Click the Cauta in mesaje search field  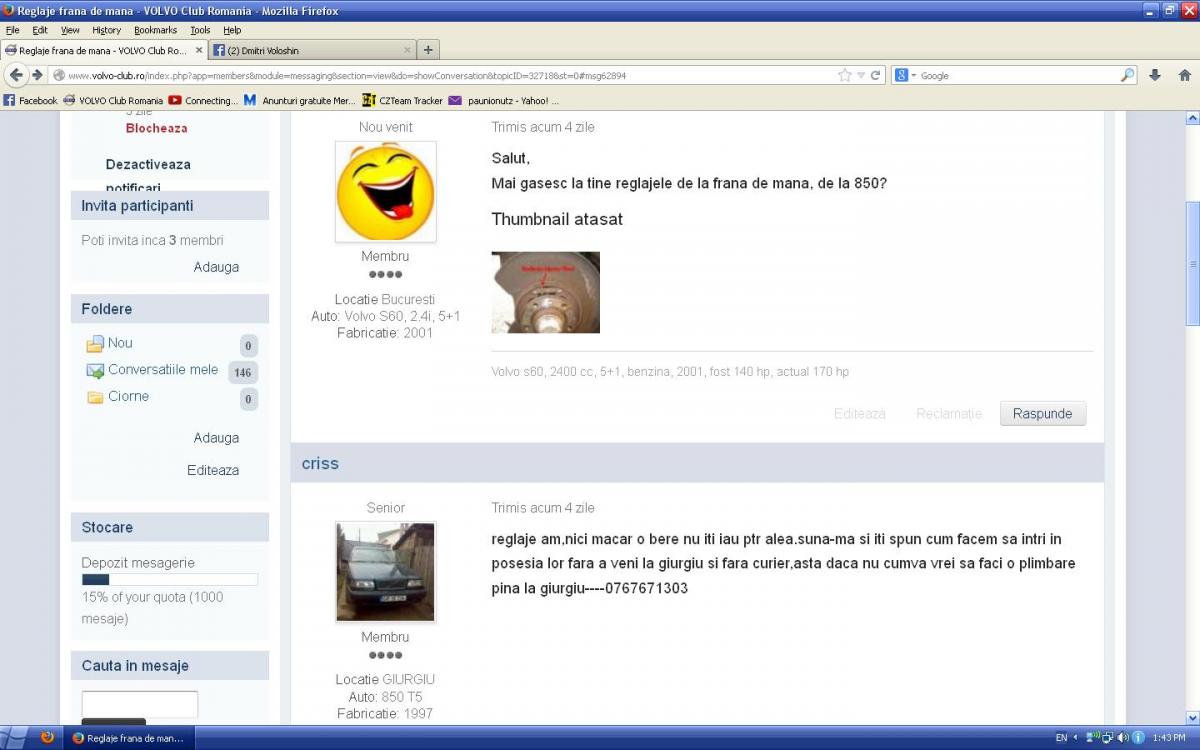[x=140, y=704]
